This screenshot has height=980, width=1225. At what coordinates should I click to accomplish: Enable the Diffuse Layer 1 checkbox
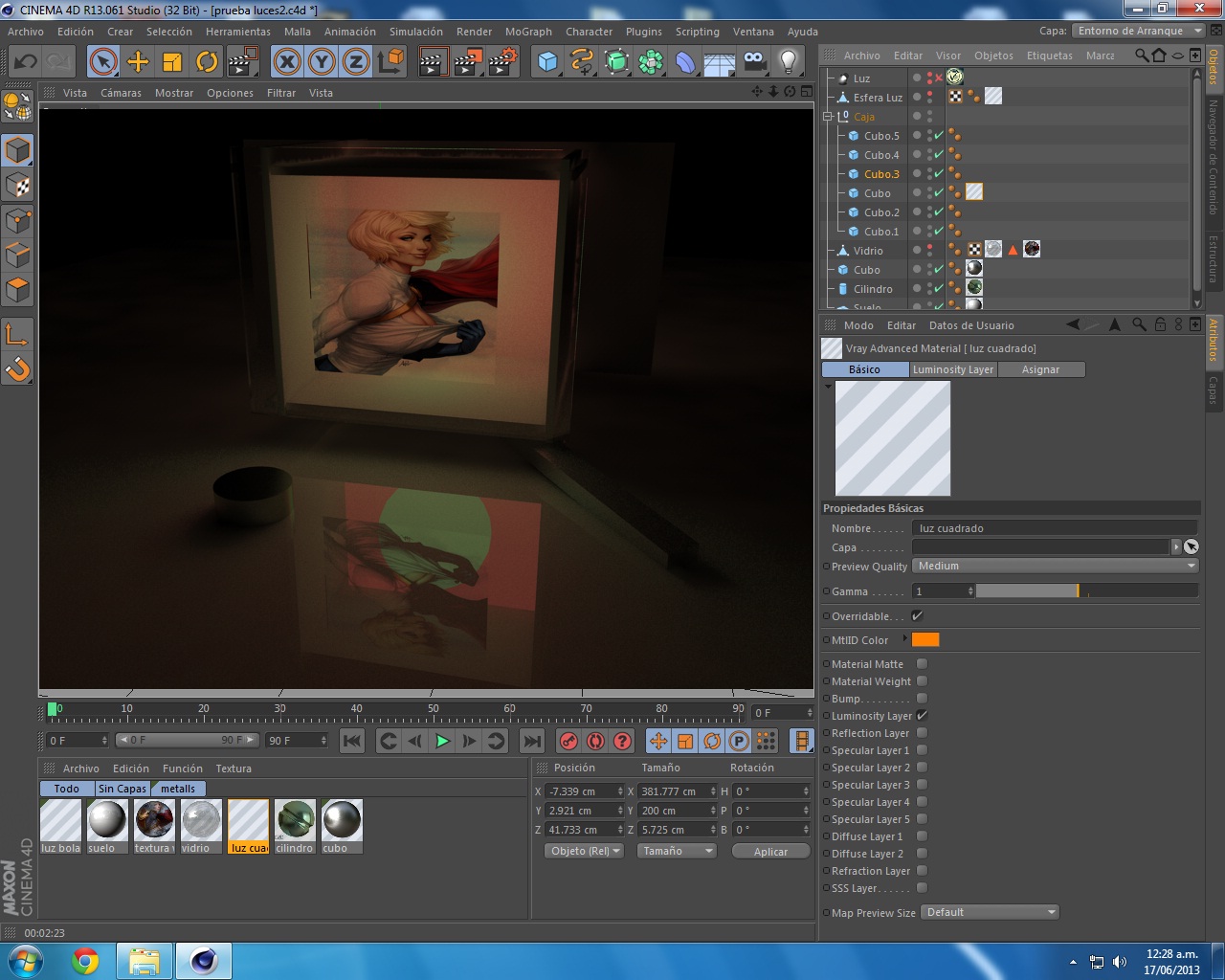922,836
